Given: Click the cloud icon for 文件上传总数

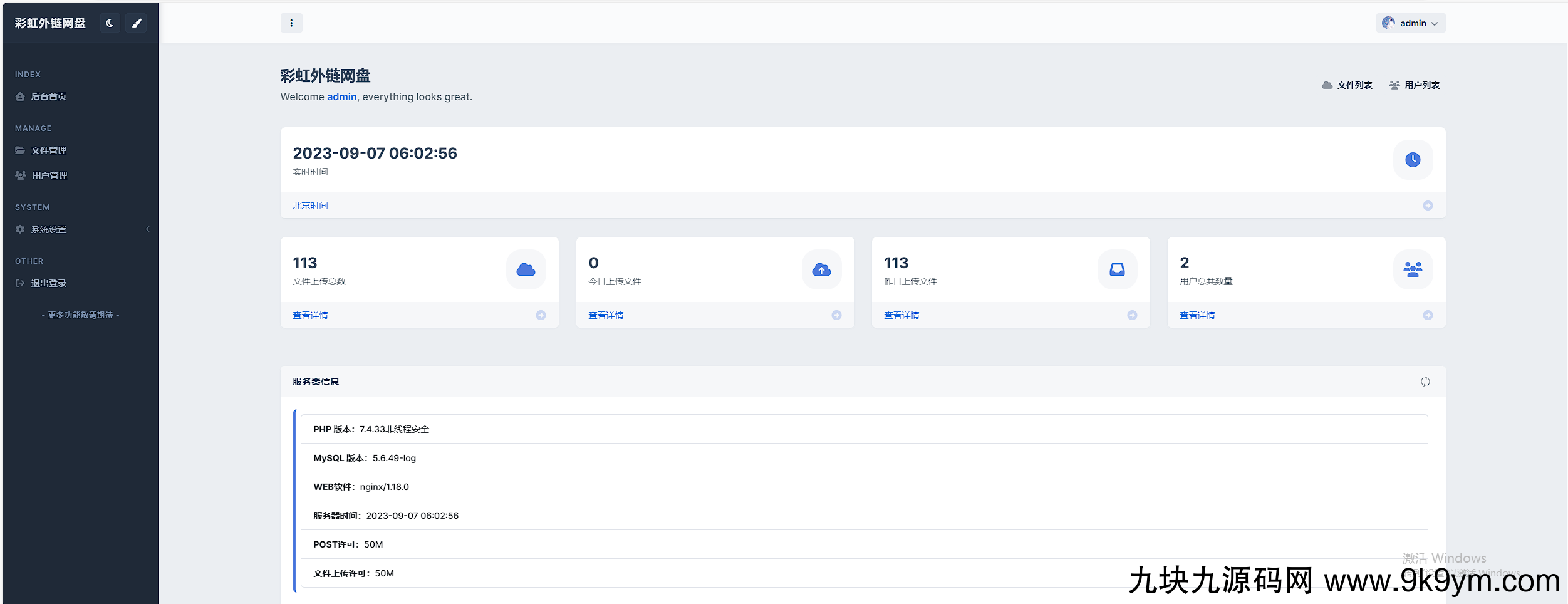Looking at the screenshot, I should [526, 269].
